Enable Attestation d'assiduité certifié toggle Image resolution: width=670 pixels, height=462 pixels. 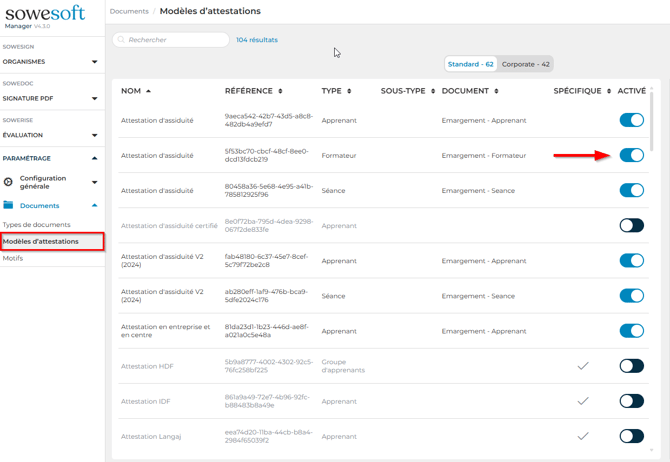pos(632,225)
